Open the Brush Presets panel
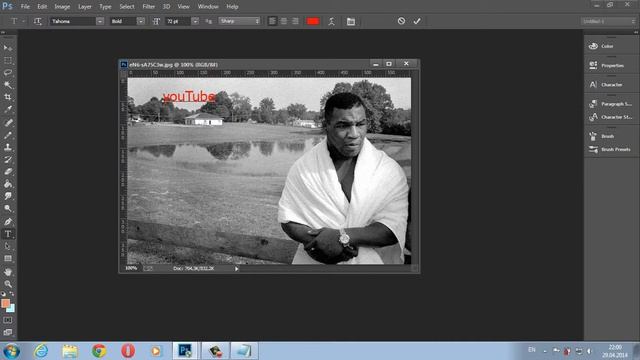The width and height of the screenshot is (640, 360). pyautogui.click(x=611, y=149)
